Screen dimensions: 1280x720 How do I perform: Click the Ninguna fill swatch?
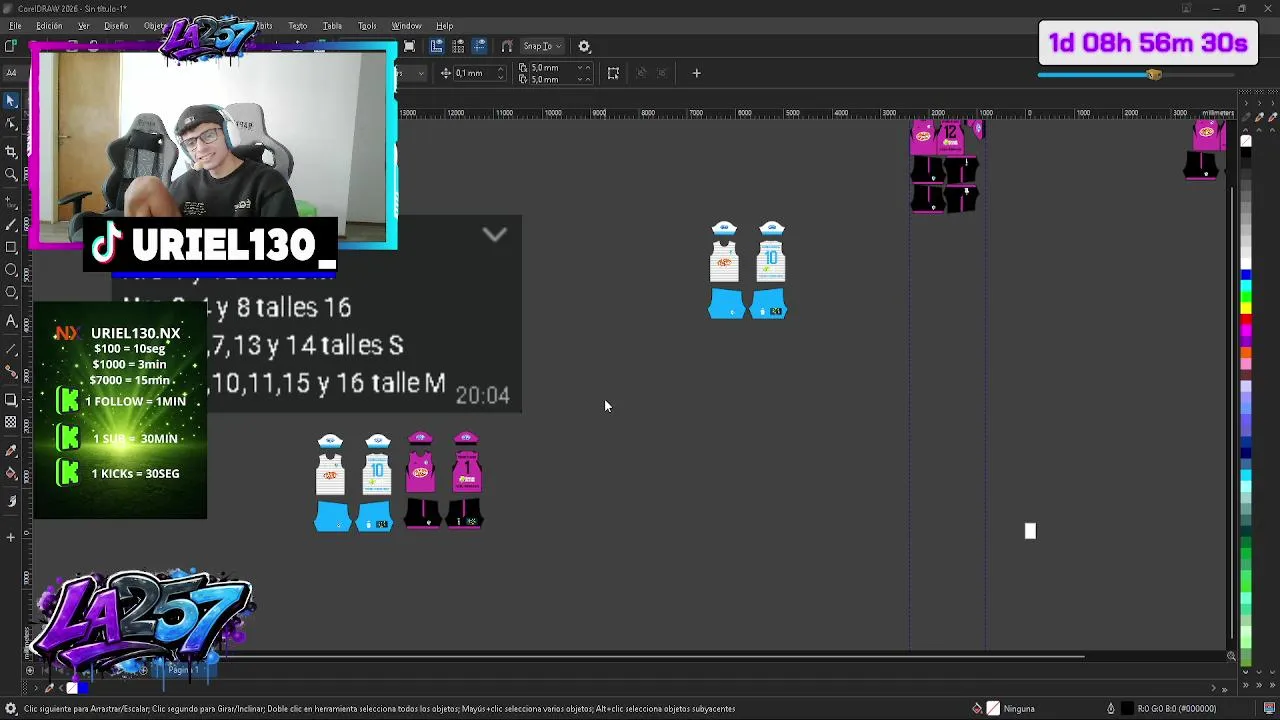click(x=993, y=709)
